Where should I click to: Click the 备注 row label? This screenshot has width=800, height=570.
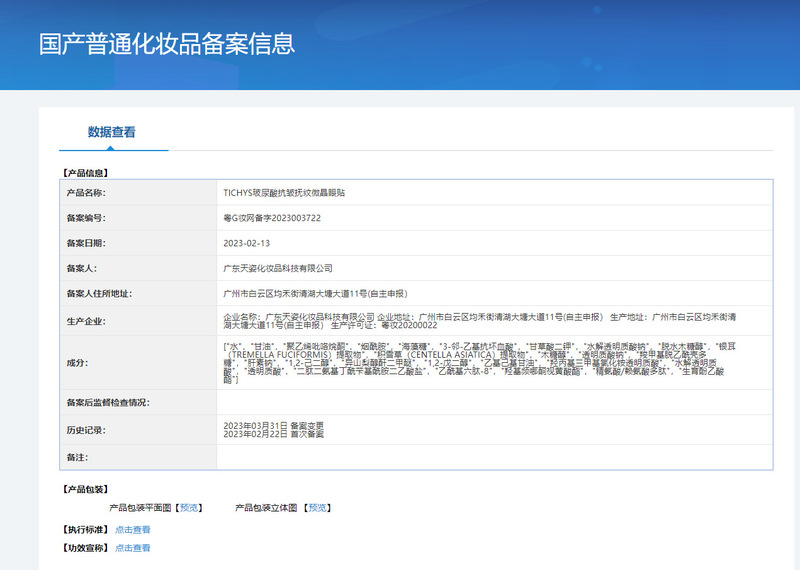point(77,457)
